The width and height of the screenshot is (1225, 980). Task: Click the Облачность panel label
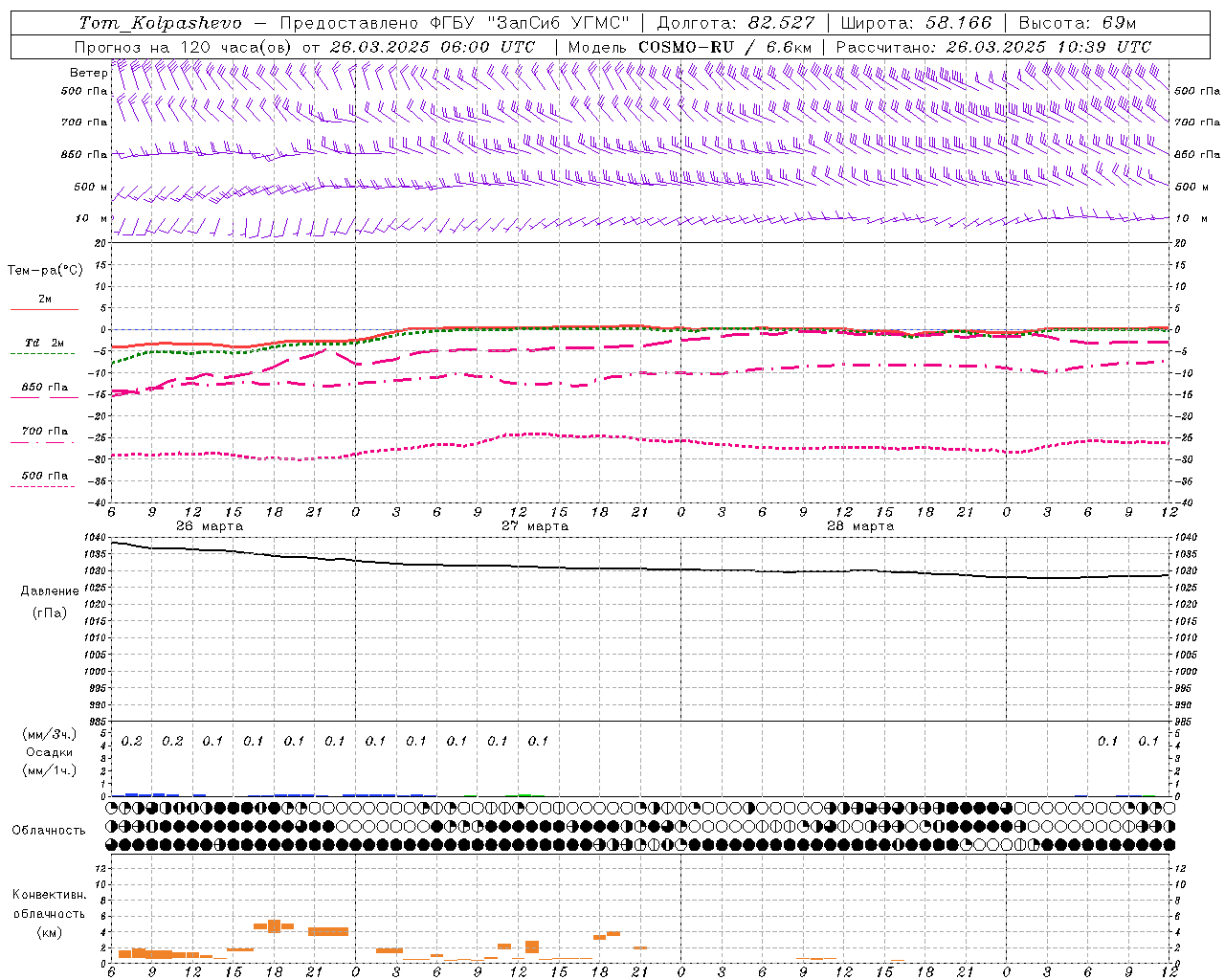pyautogui.click(x=49, y=831)
